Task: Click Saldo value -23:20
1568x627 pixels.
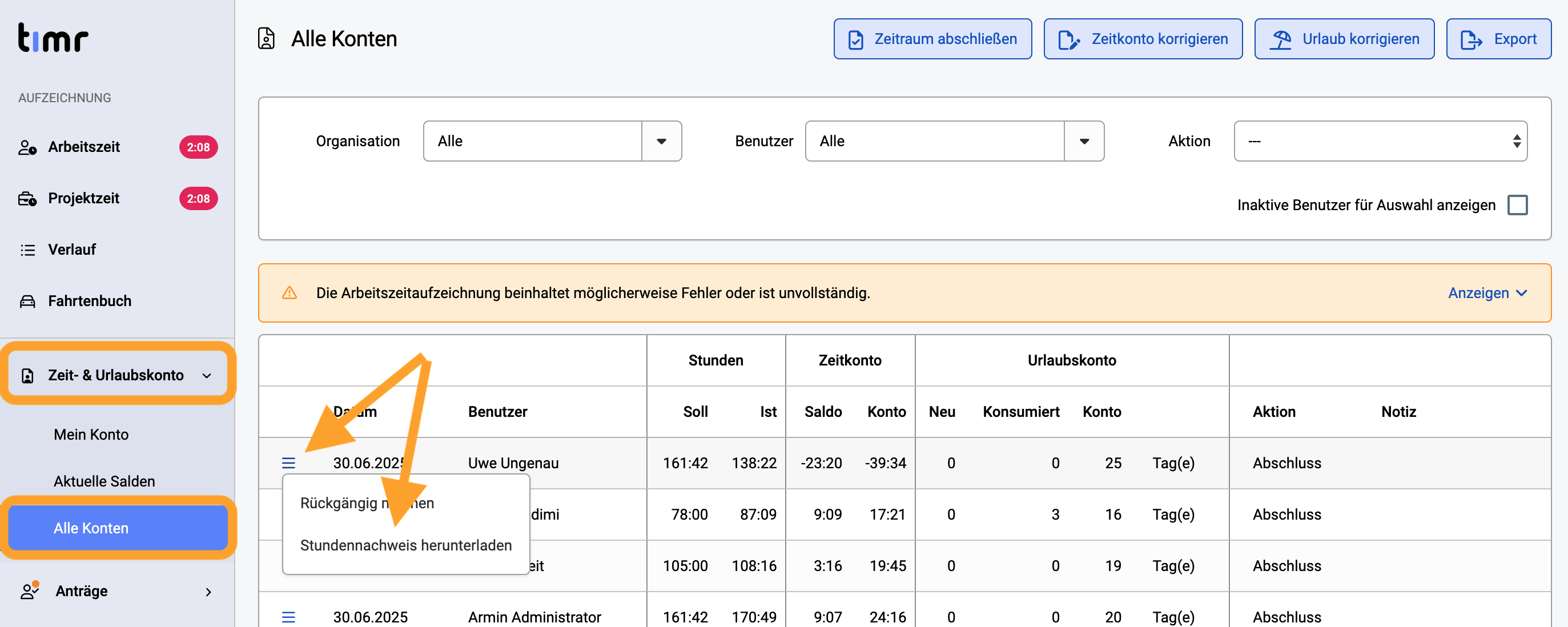Action: 821,463
